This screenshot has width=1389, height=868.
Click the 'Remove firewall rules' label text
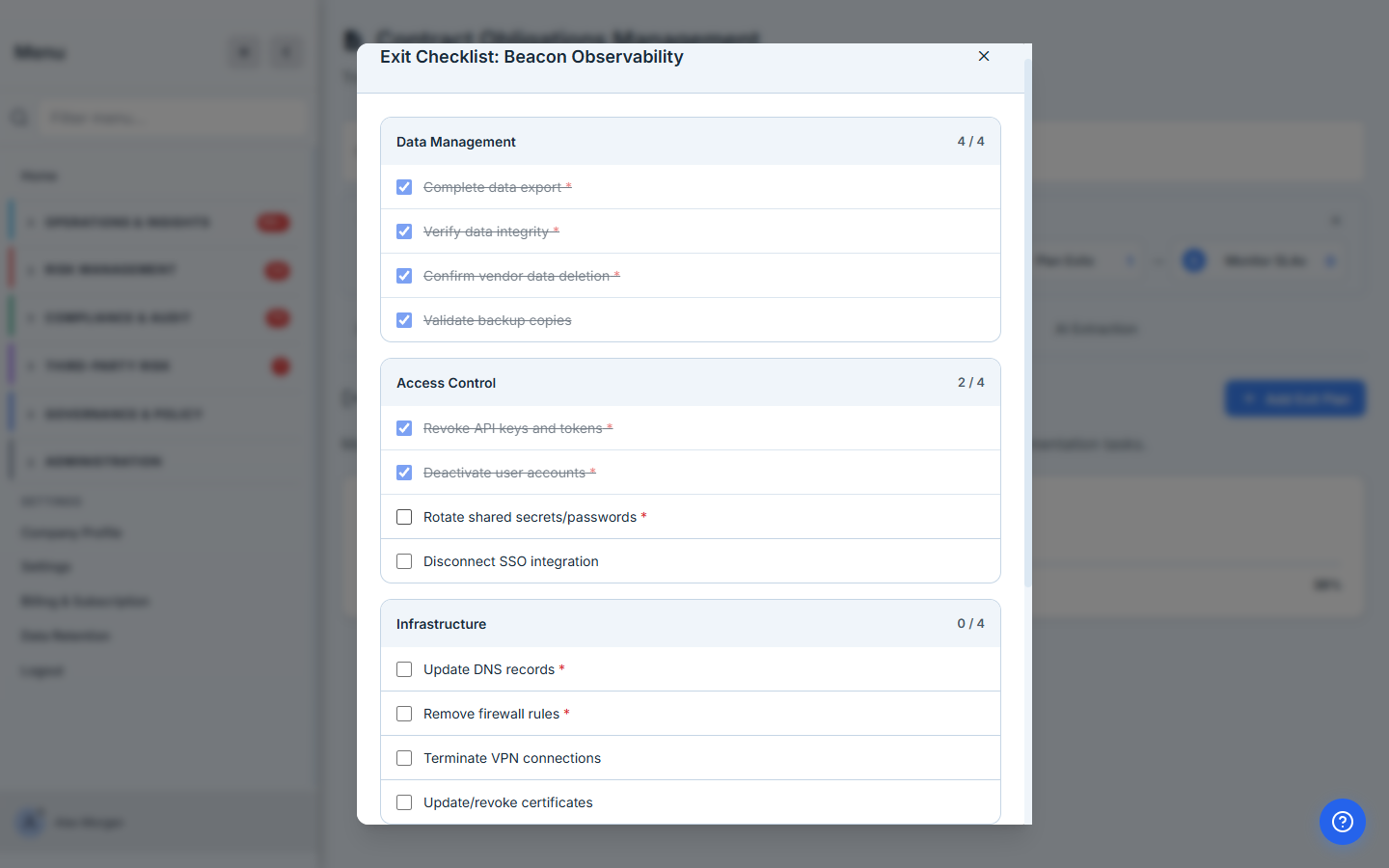pos(491,714)
